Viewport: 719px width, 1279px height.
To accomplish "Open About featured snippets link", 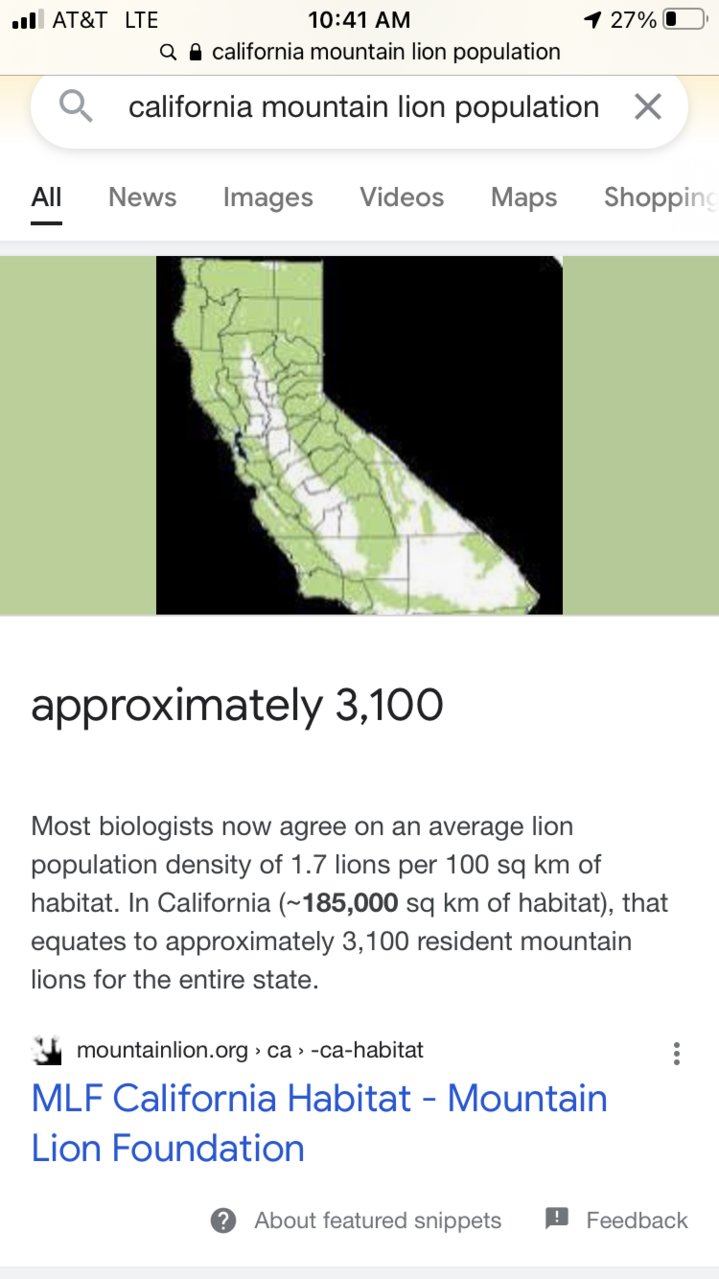I will pyautogui.click(x=377, y=1220).
